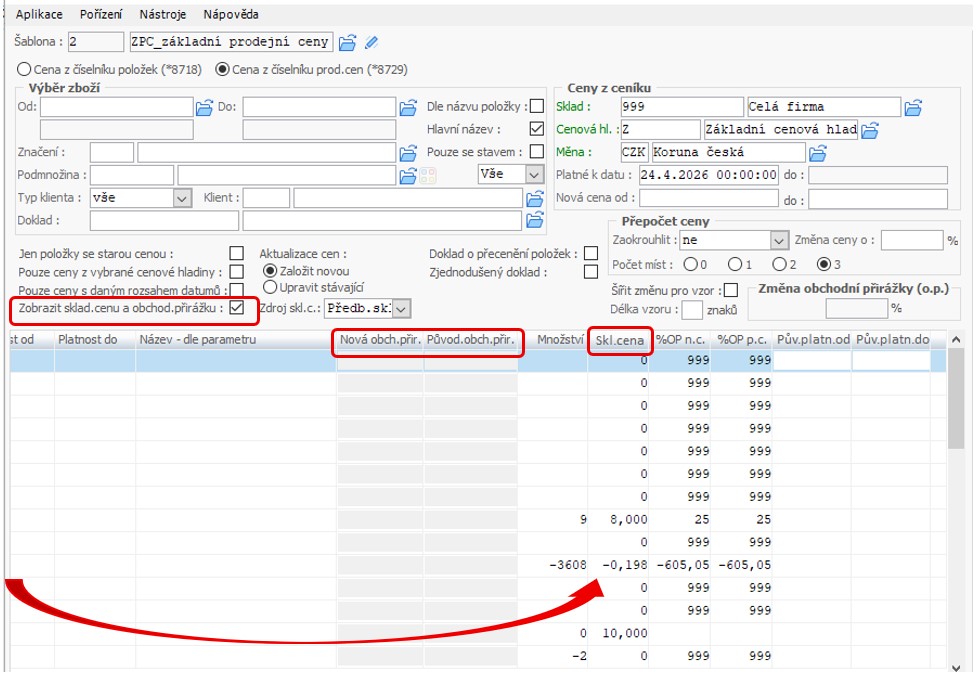Screen dimensions: 976x674
Task: Enable 'Jen položky se starou cenou' checkbox
Action: pyautogui.click(x=237, y=254)
